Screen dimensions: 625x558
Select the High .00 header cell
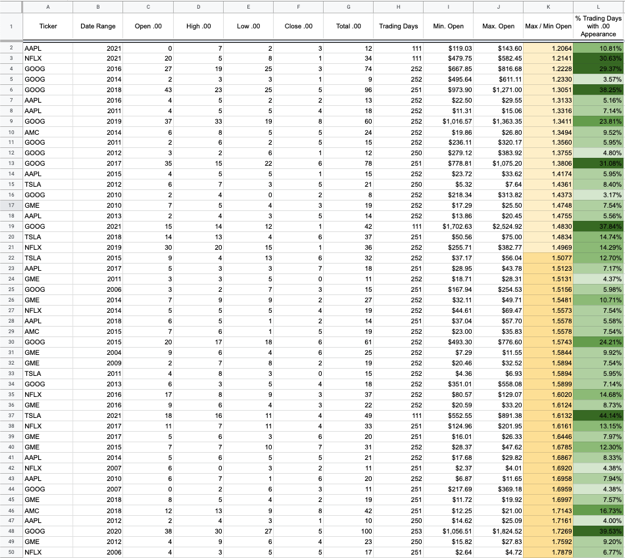199,26
